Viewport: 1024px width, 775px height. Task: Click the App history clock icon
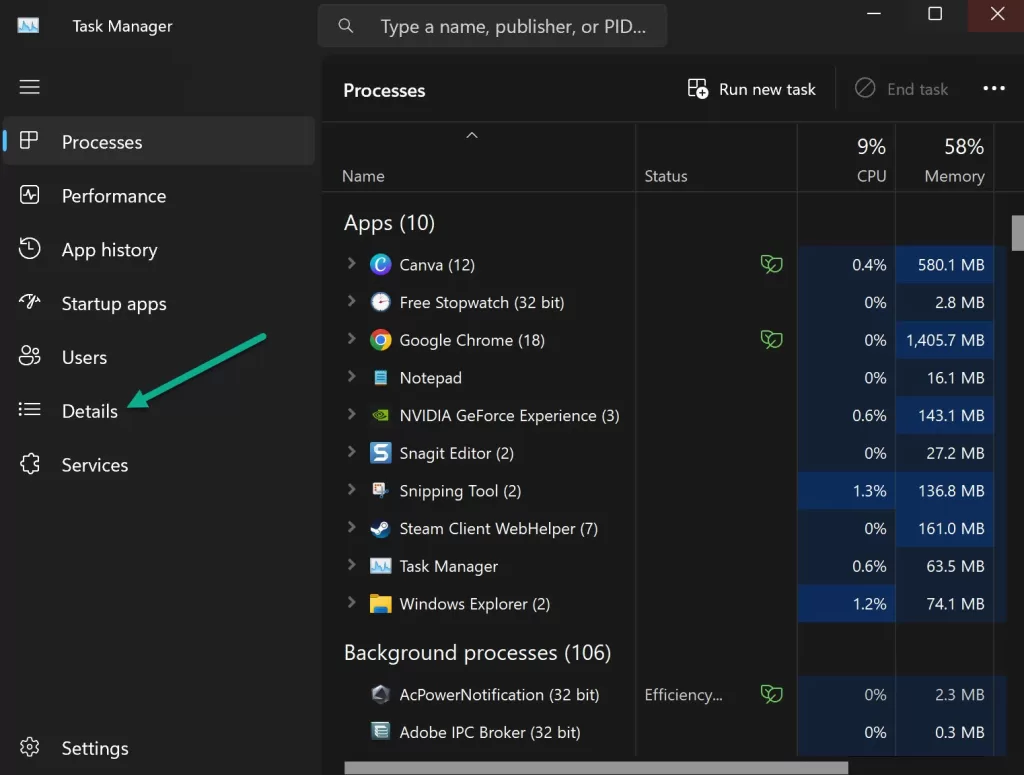tap(29, 249)
